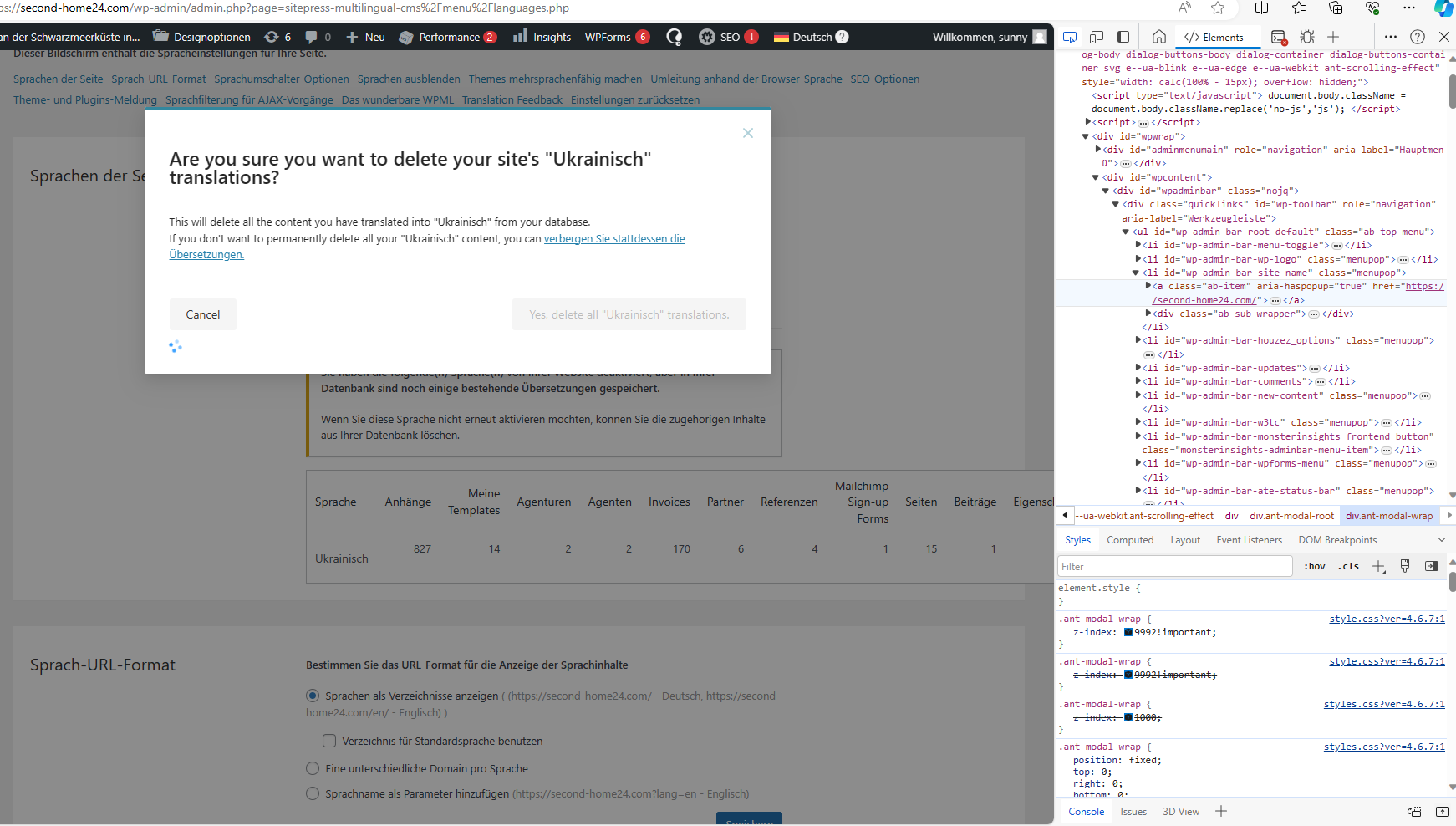The height and width of the screenshot is (826, 1456).
Task: Open Browser essentials heart icon
Action: tap(1372, 8)
